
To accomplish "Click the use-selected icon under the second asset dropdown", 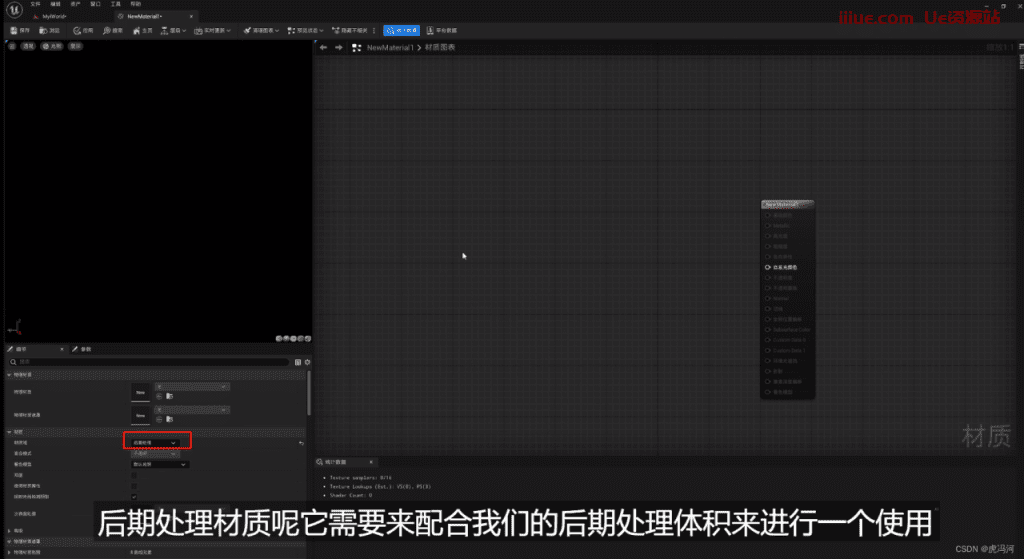I will tap(159, 419).
